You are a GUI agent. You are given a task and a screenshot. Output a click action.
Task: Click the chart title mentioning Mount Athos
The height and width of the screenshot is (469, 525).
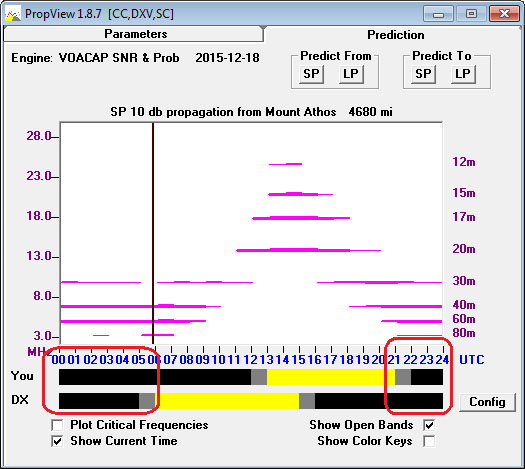click(x=251, y=111)
